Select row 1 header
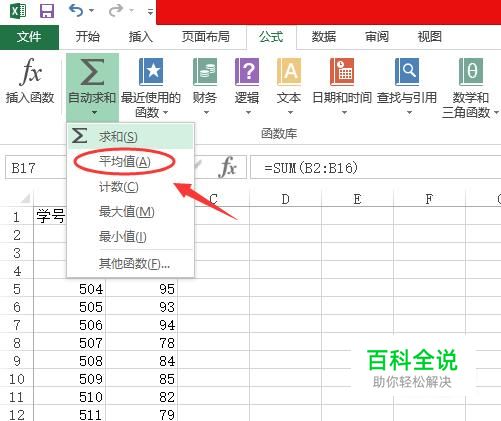Viewport: 501px width, 421px height. 16,217
